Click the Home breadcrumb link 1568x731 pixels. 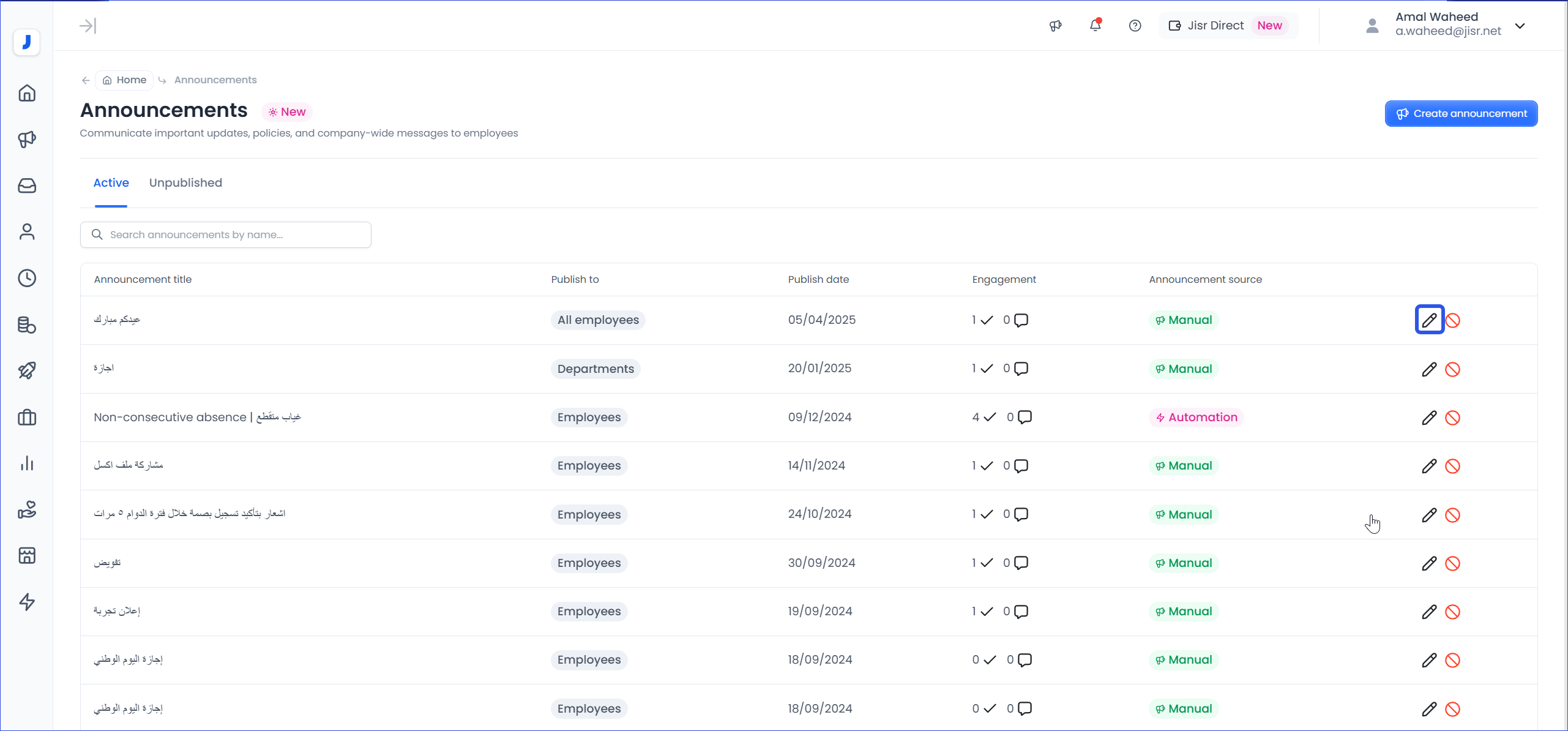pyautogui.click(x=125, y=80)
